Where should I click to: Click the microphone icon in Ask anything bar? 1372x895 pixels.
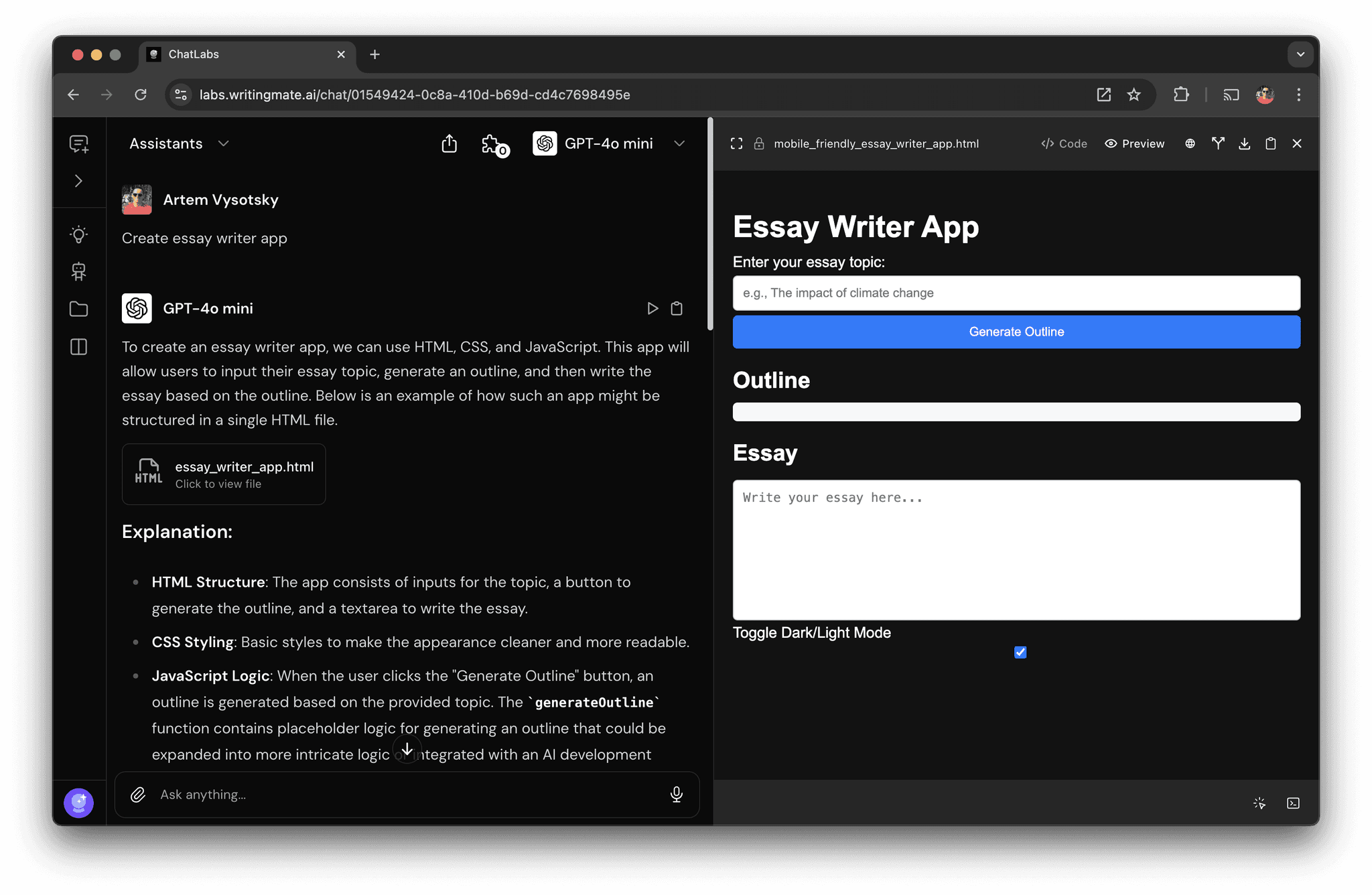pyautogui.click(x=676, y=794)
